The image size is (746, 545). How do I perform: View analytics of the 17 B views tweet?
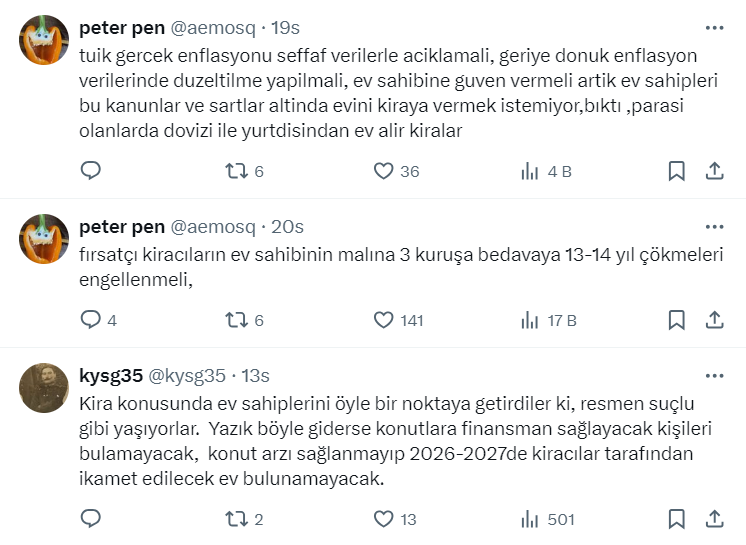click(x=530, y=320)
